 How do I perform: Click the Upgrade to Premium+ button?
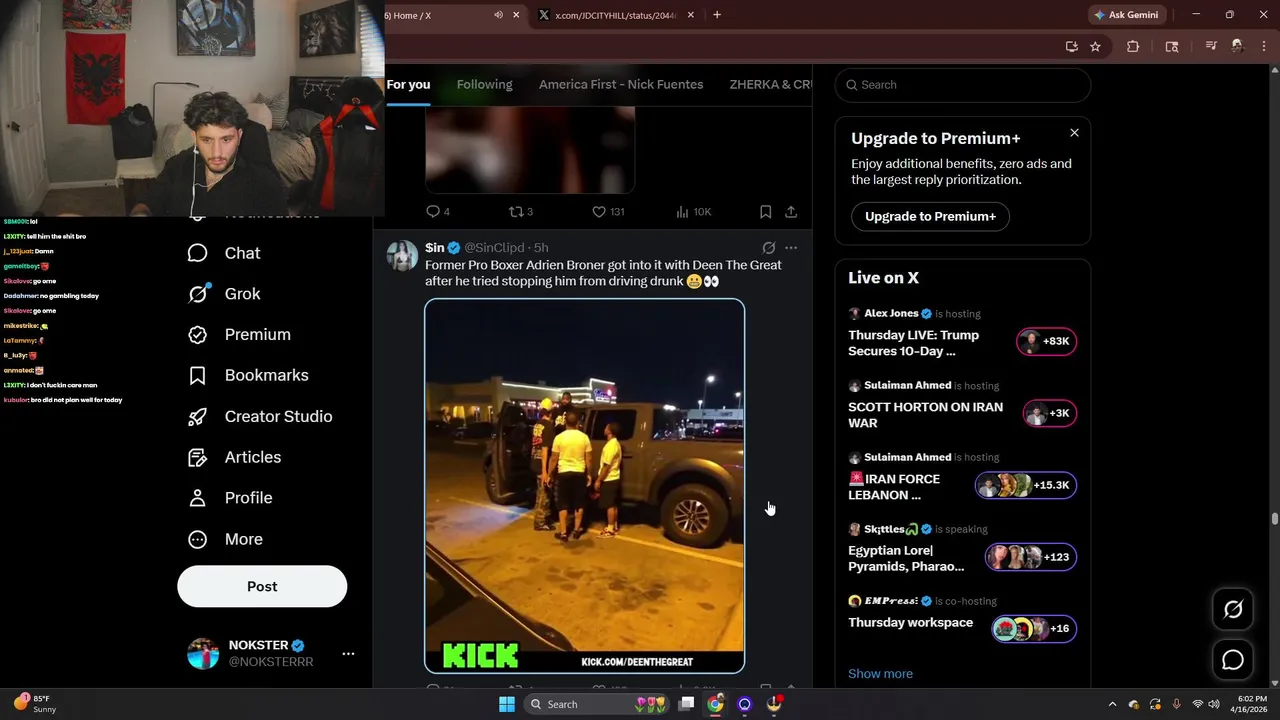[x=930, y=216]
